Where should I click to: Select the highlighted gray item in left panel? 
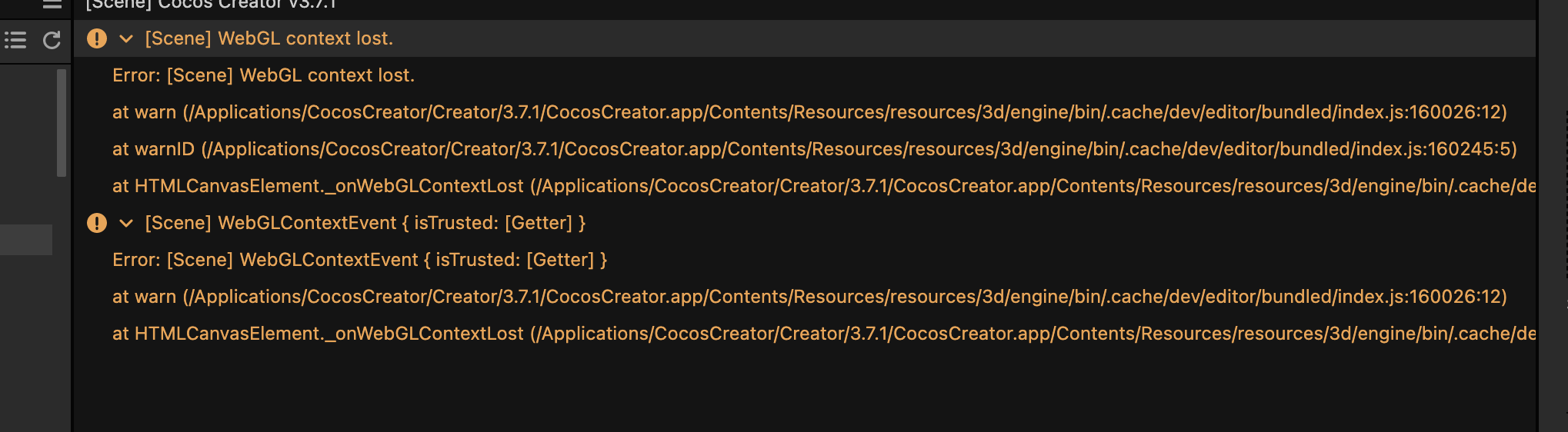26,239
